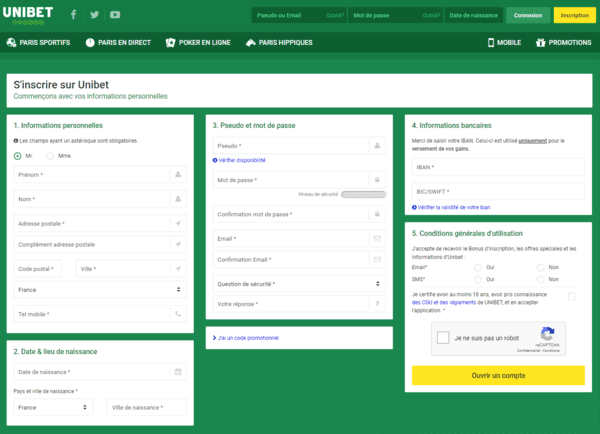
Task: Go to Poker en Ligne menu
Action: coord(198,42)
